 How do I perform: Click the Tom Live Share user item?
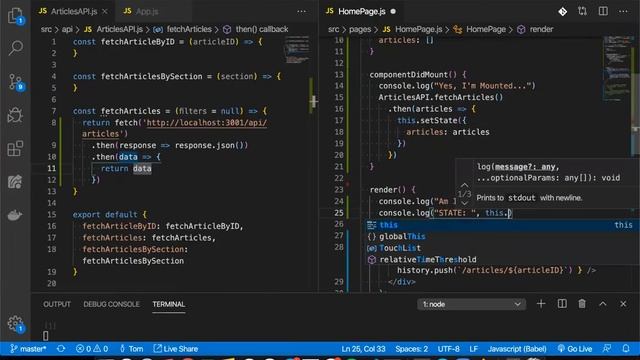point(131,349)
